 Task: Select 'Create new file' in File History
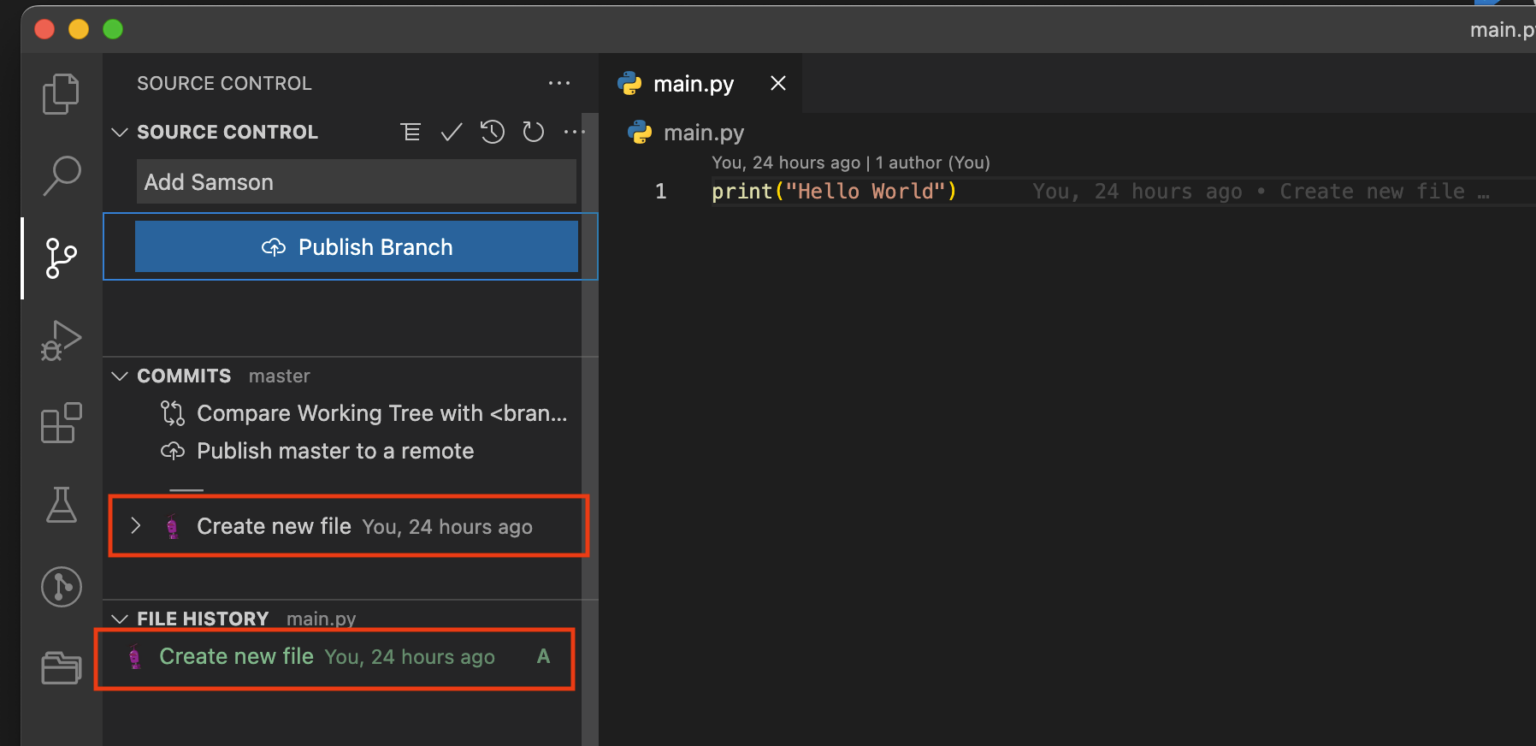click(x=236, y=657)
